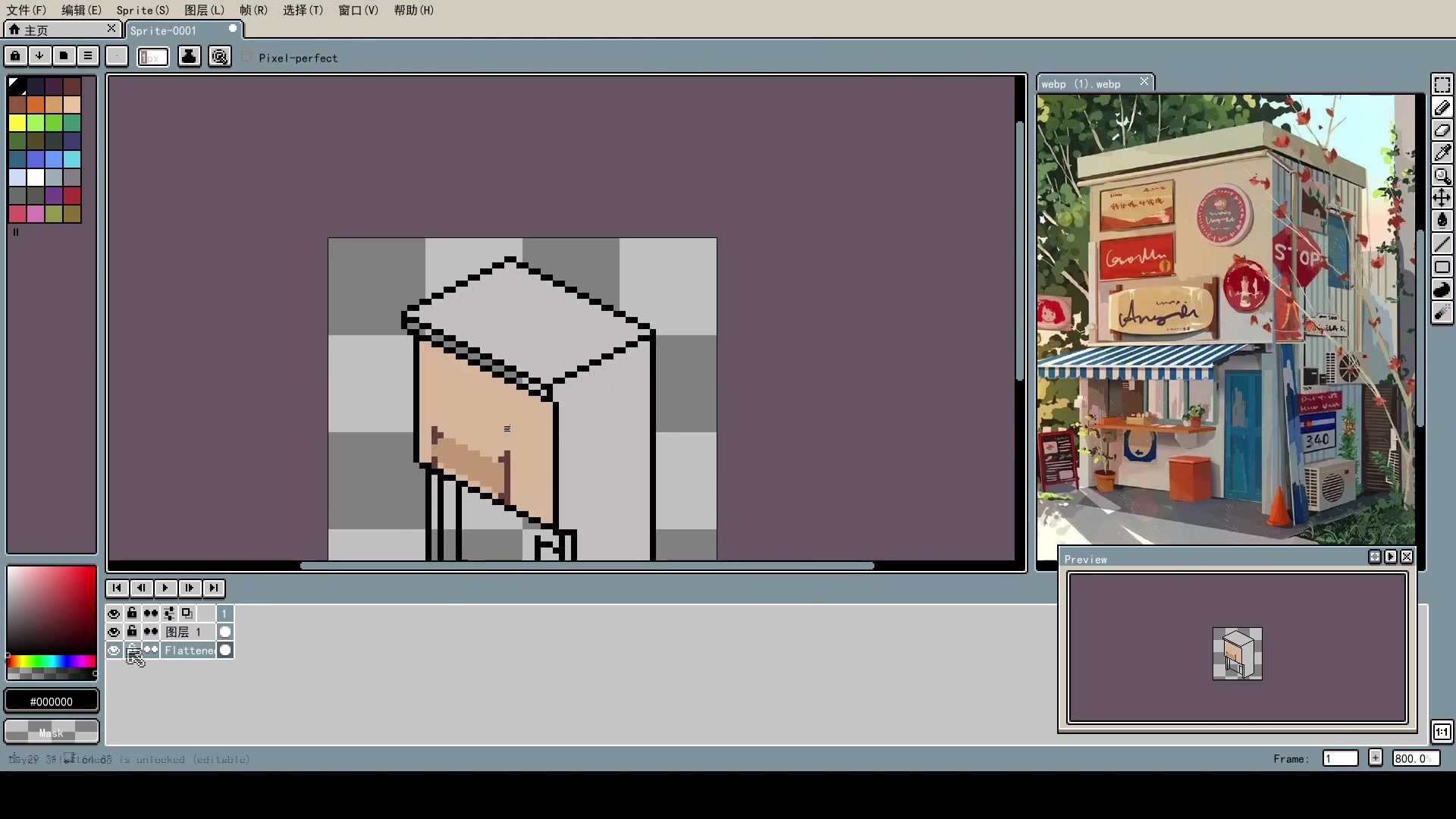Select the Move tool
1456x819 pixels.
[1442, 199]
